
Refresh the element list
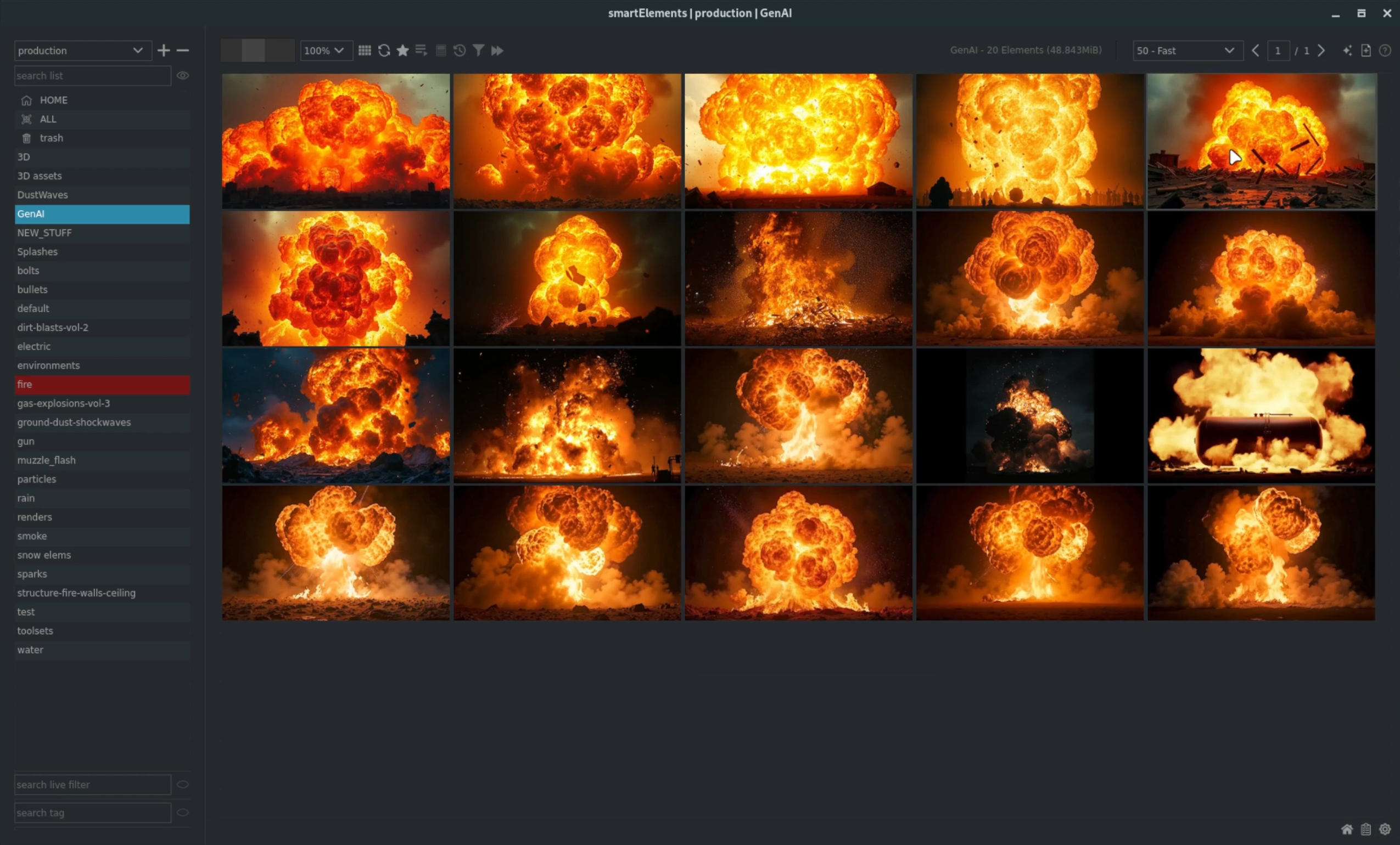pyautogui.click(x=384, y=50)
